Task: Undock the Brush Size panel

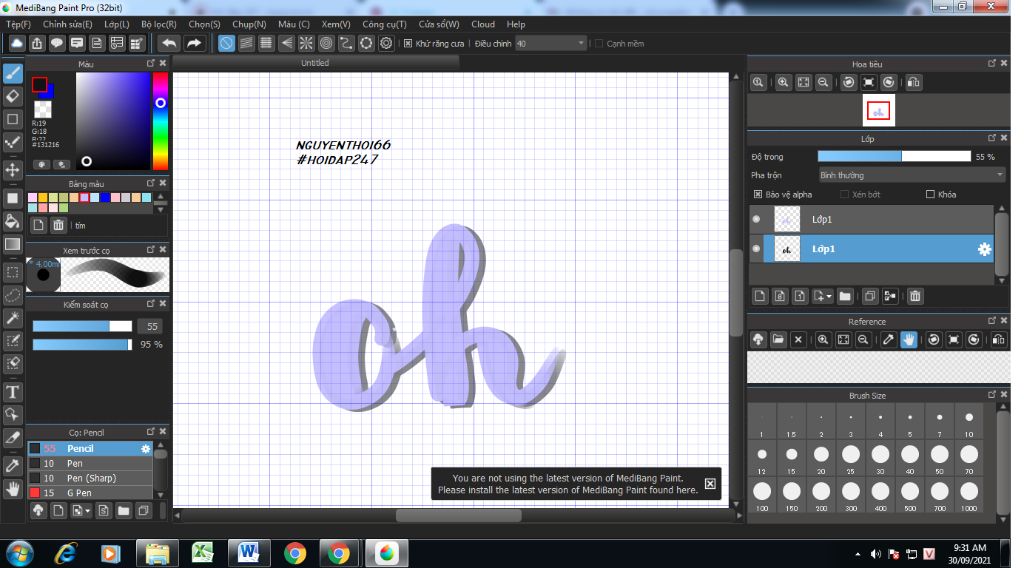Action: (x=992, y=395)
